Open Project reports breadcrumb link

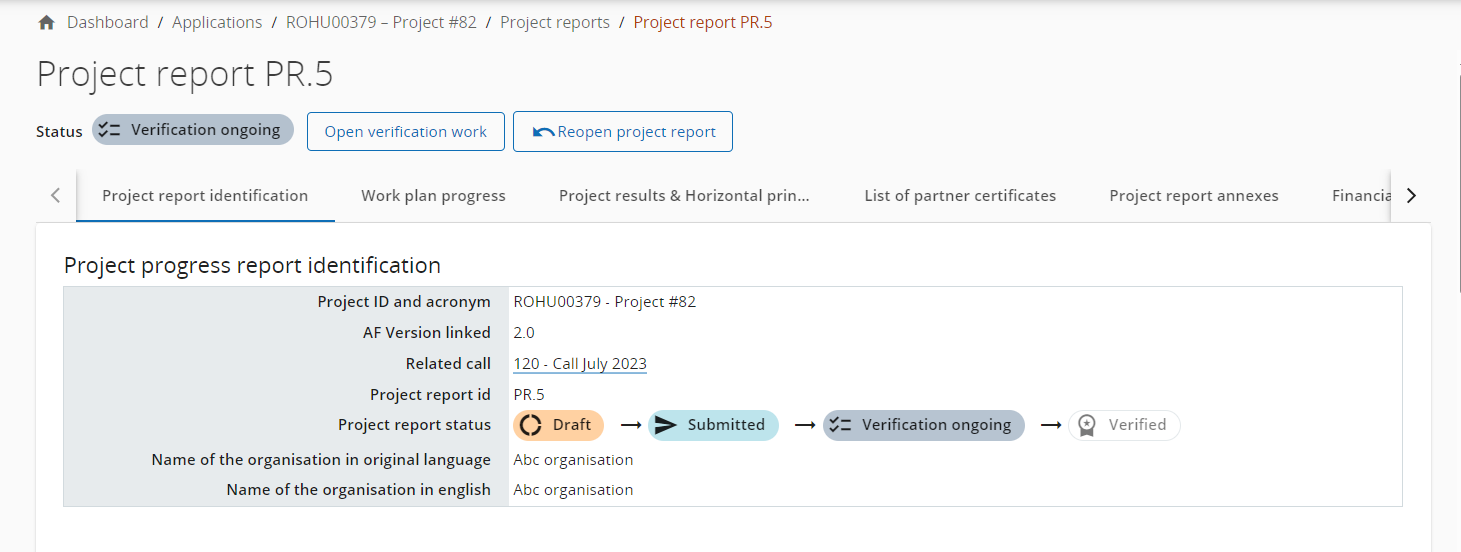click(555, 22)
